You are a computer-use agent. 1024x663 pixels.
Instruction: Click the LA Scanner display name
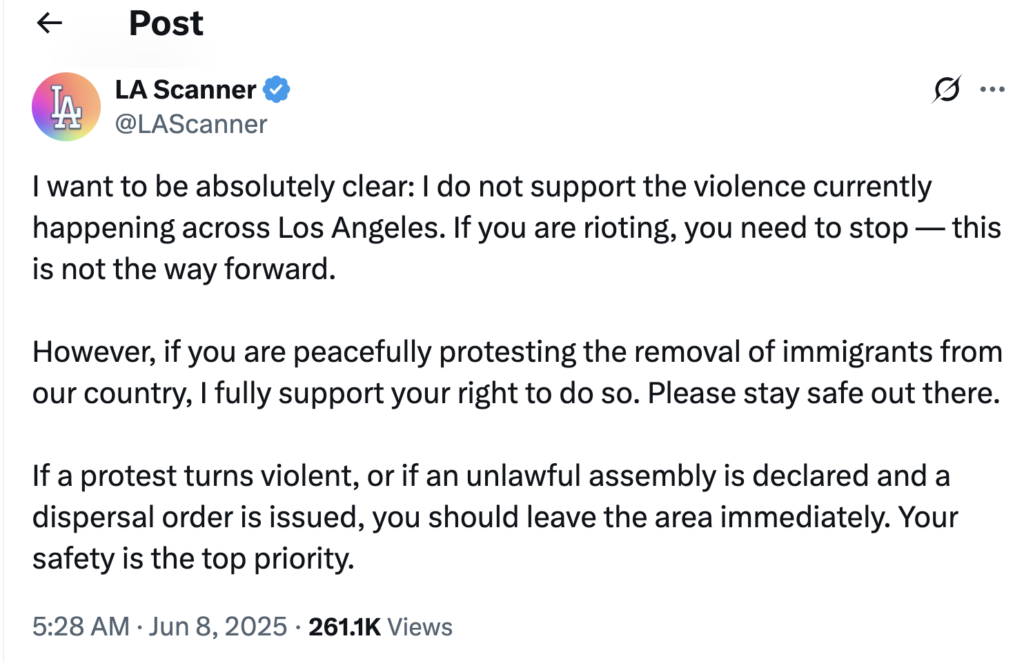[x=185, y=89]
